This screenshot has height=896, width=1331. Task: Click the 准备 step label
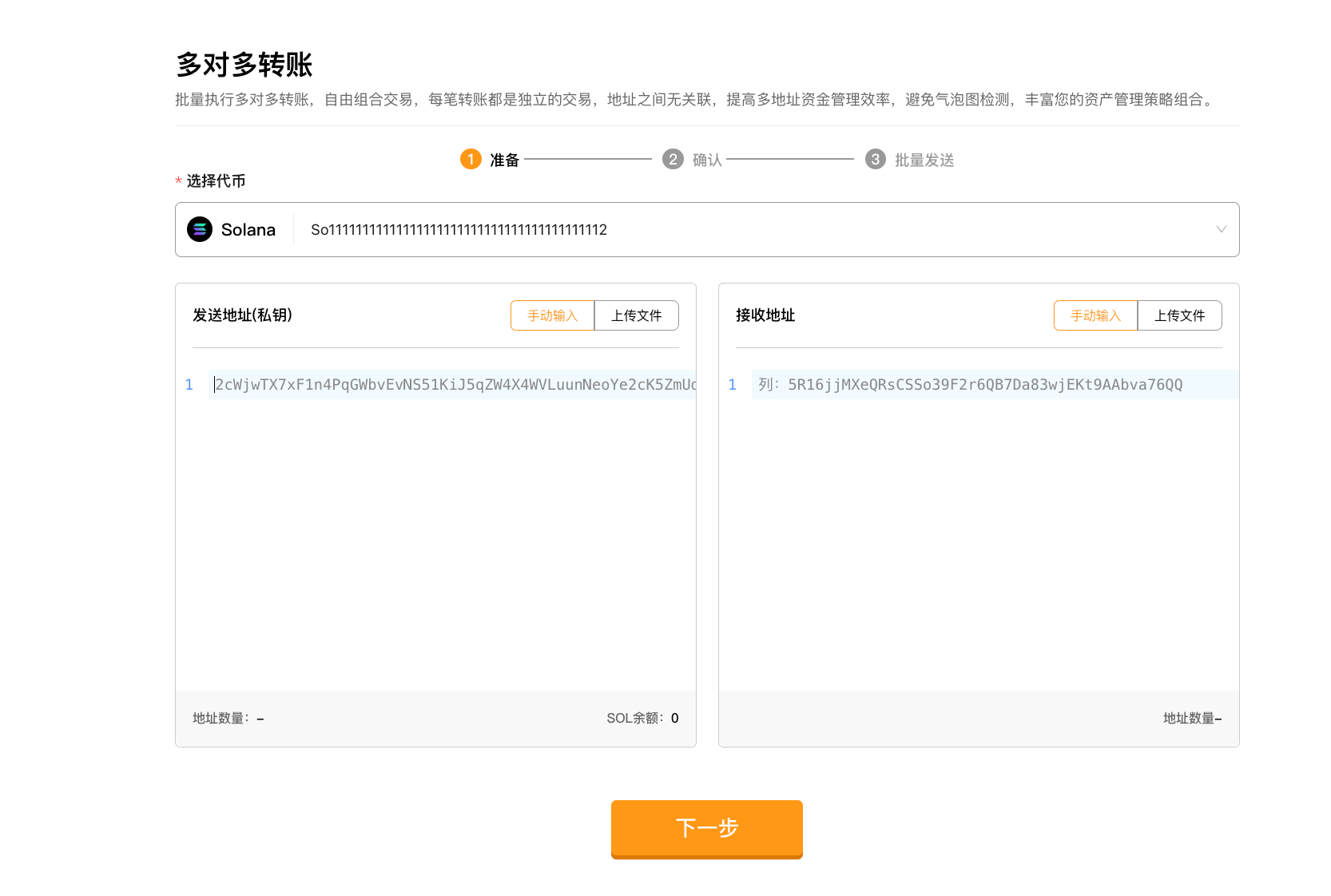(503, 159)
